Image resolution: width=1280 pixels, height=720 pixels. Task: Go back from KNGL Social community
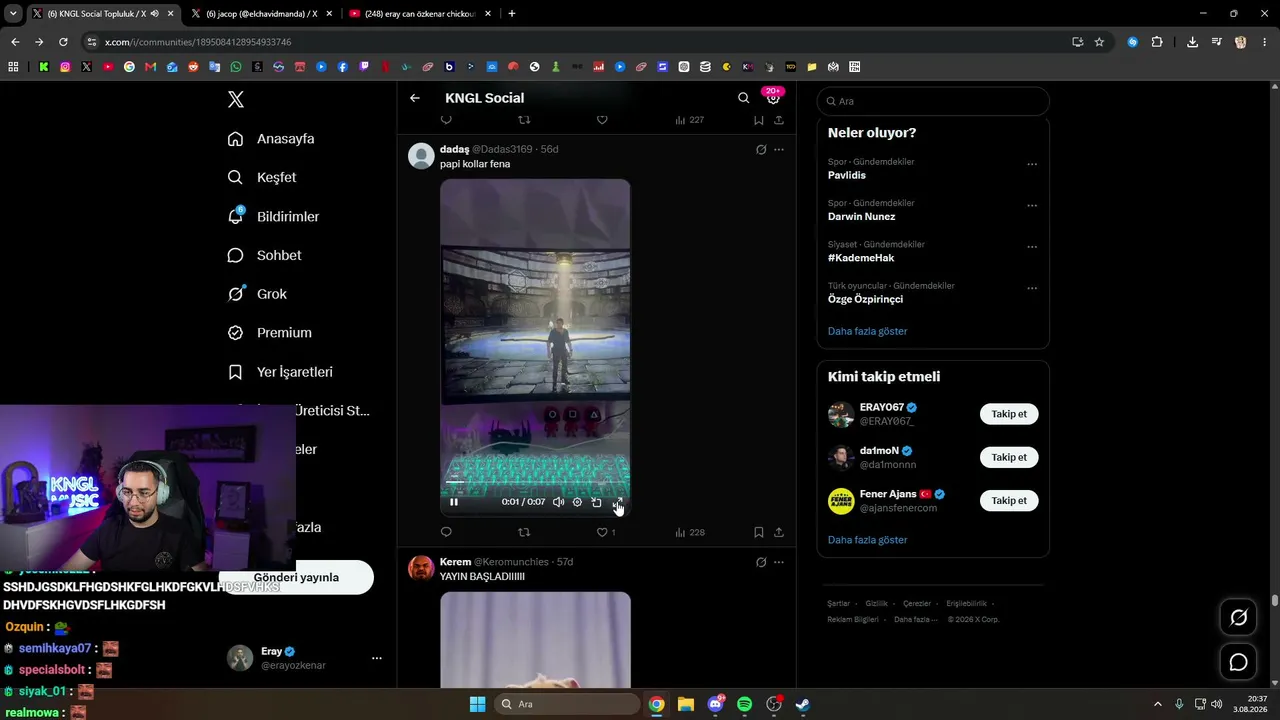tap(415, 98)
